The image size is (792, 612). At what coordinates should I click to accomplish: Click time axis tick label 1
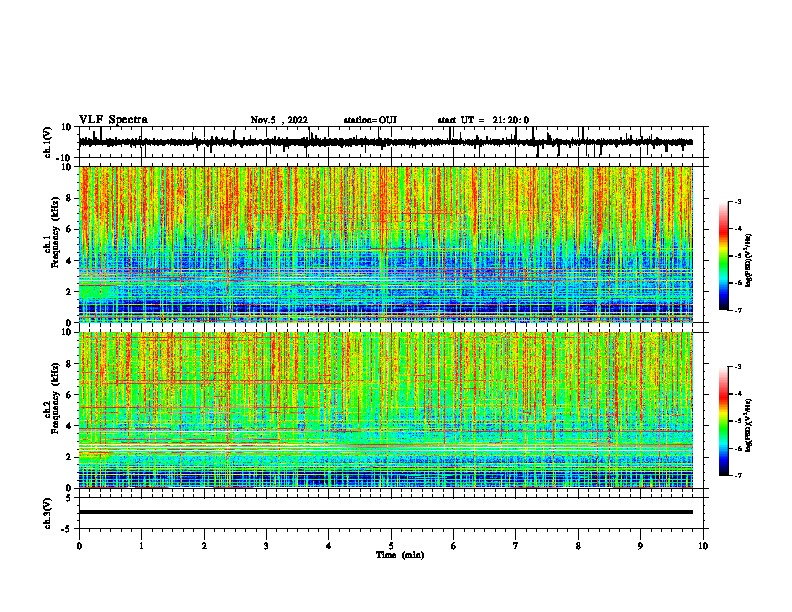pyautogui.click(x=141, y=546)
